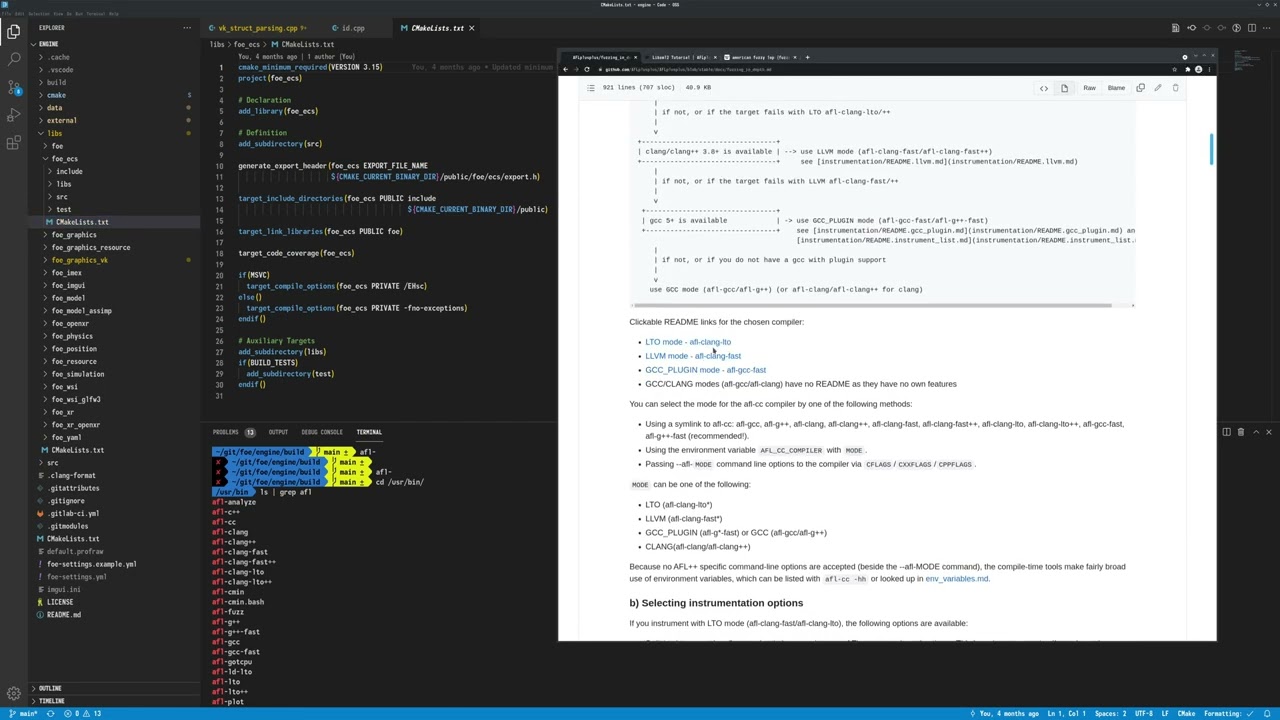Reload the page in browser window
The width and height of the screenshot is (1280, 720).
(x=586, y=69)
